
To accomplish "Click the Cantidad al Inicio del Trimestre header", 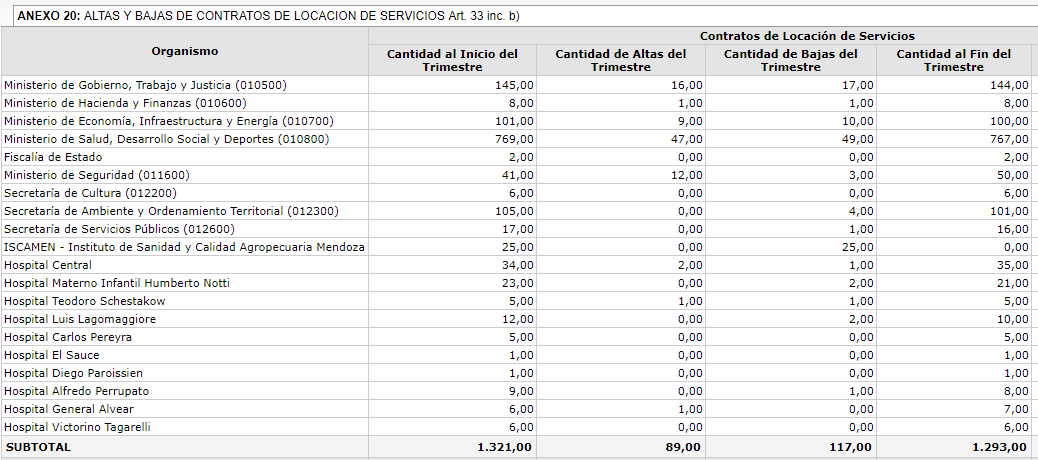I will [452, 60].
